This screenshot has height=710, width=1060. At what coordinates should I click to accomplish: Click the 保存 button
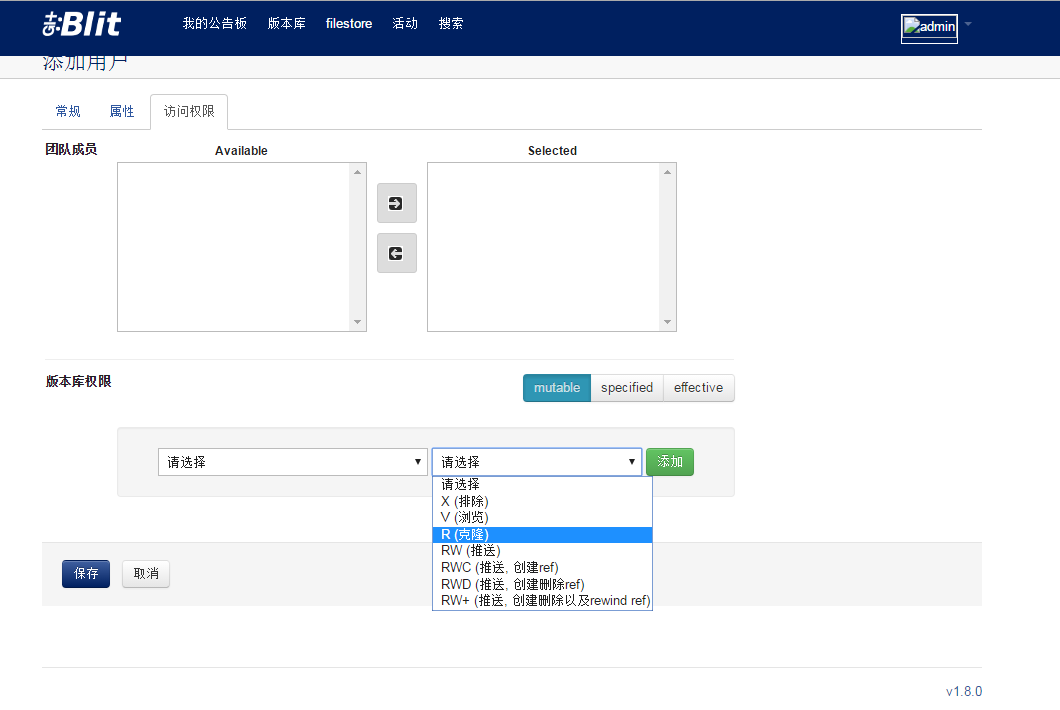pos(86,573)
